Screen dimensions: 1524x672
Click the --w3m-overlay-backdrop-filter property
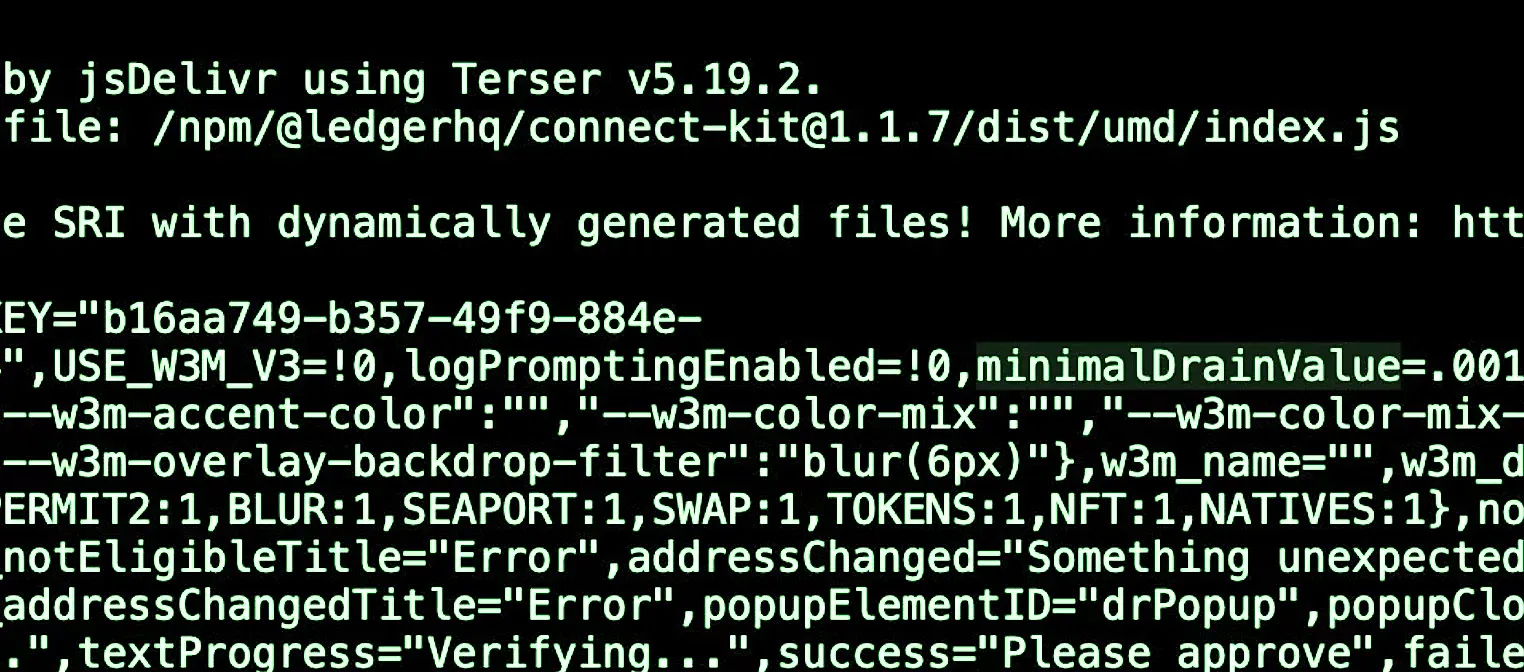pyautogui.click(x=313, y=463)
